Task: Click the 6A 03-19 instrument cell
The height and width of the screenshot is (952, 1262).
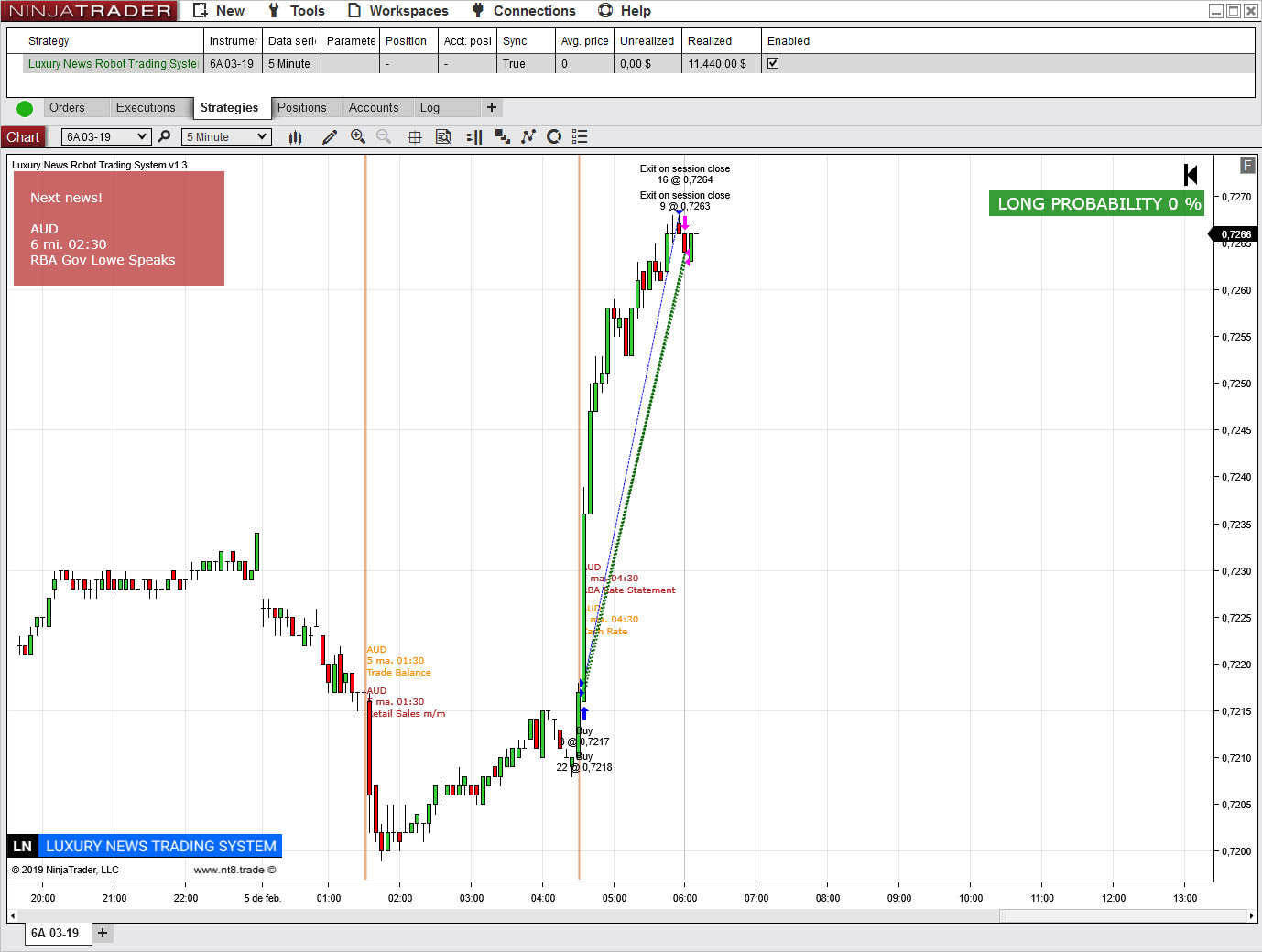Action: pyautogui.click(x=233, y=64)
